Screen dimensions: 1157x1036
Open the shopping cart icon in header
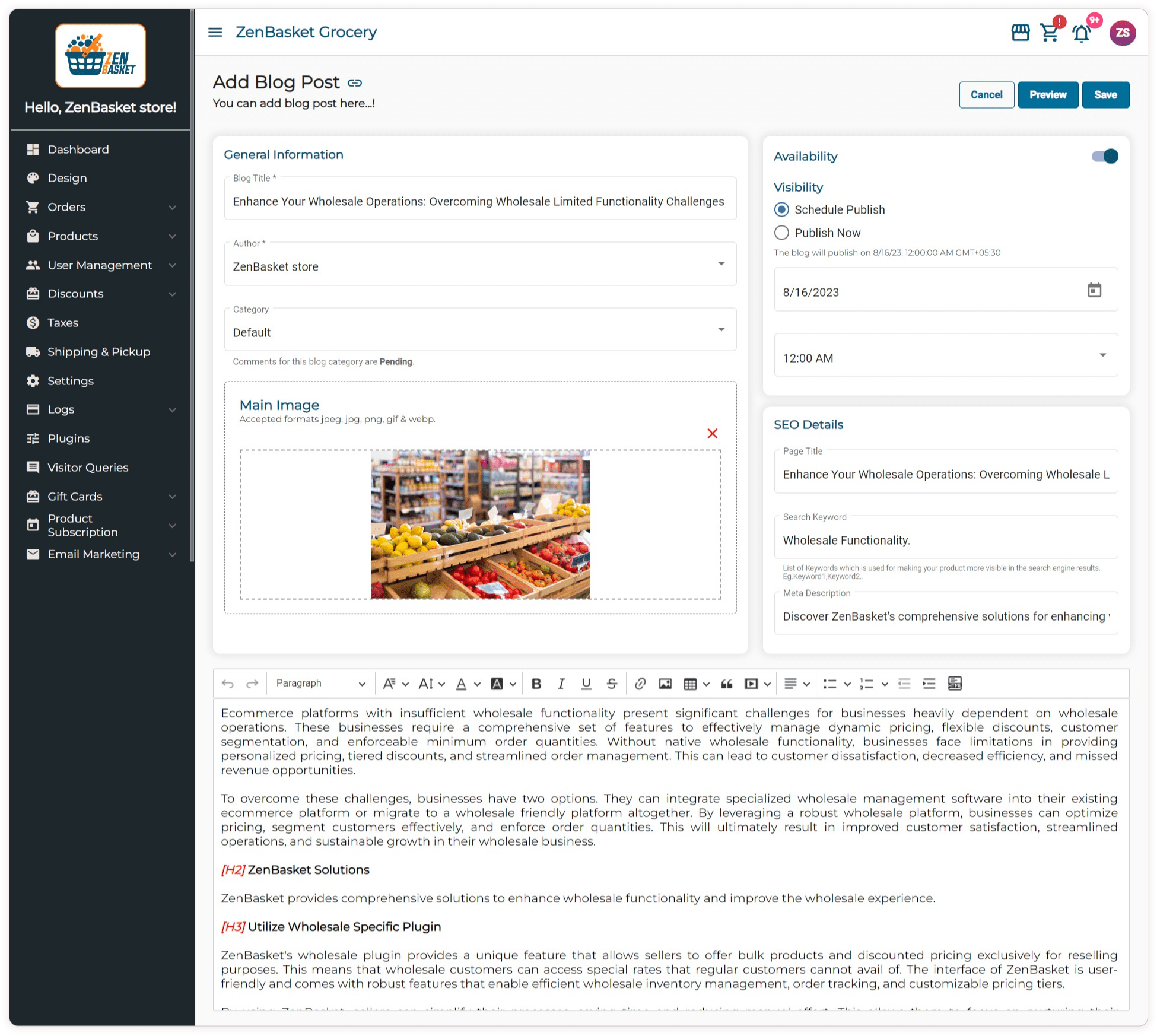pyautogui.click(x=1049, y=33)
